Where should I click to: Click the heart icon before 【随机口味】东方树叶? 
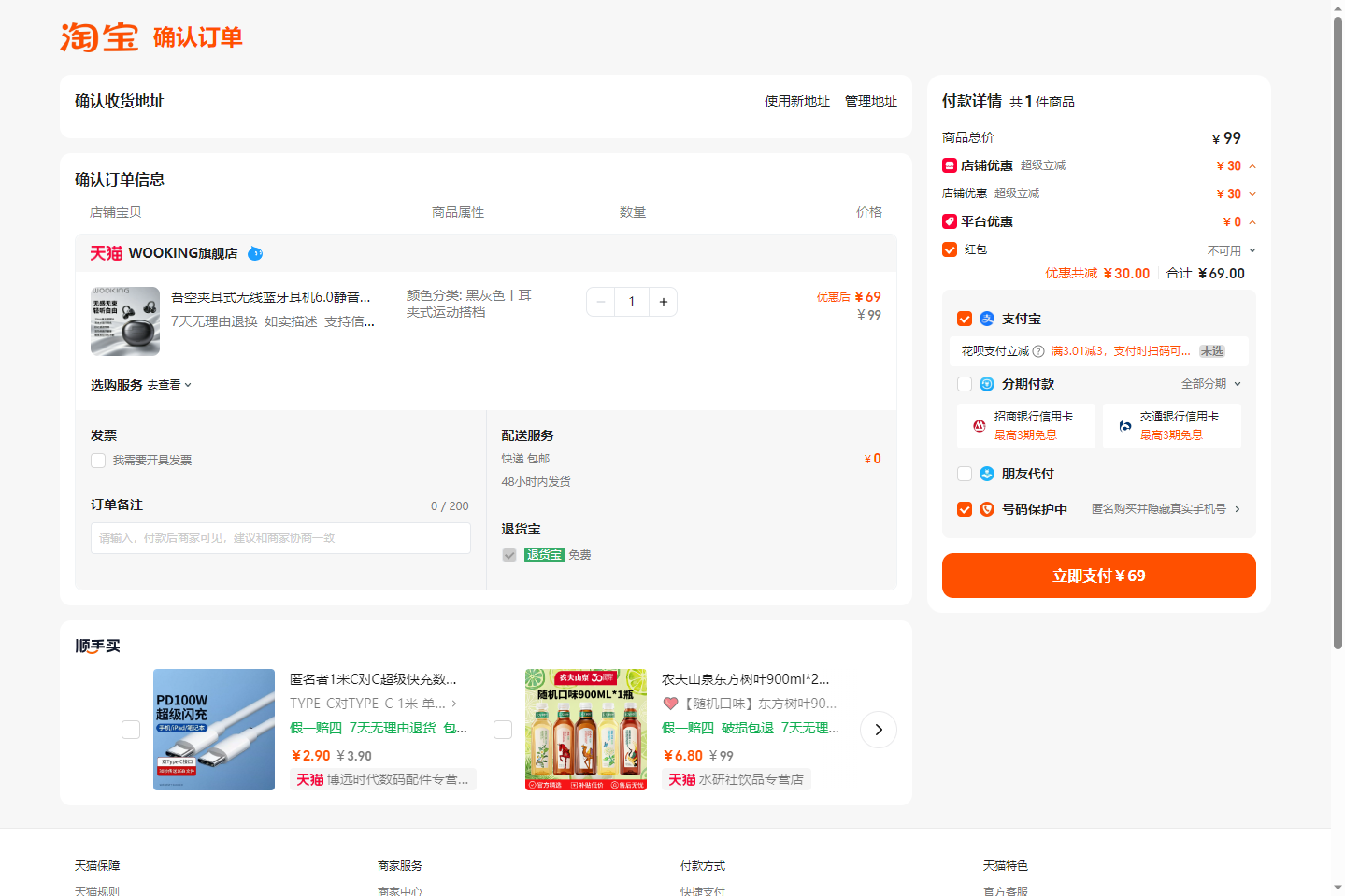point(670,704)
